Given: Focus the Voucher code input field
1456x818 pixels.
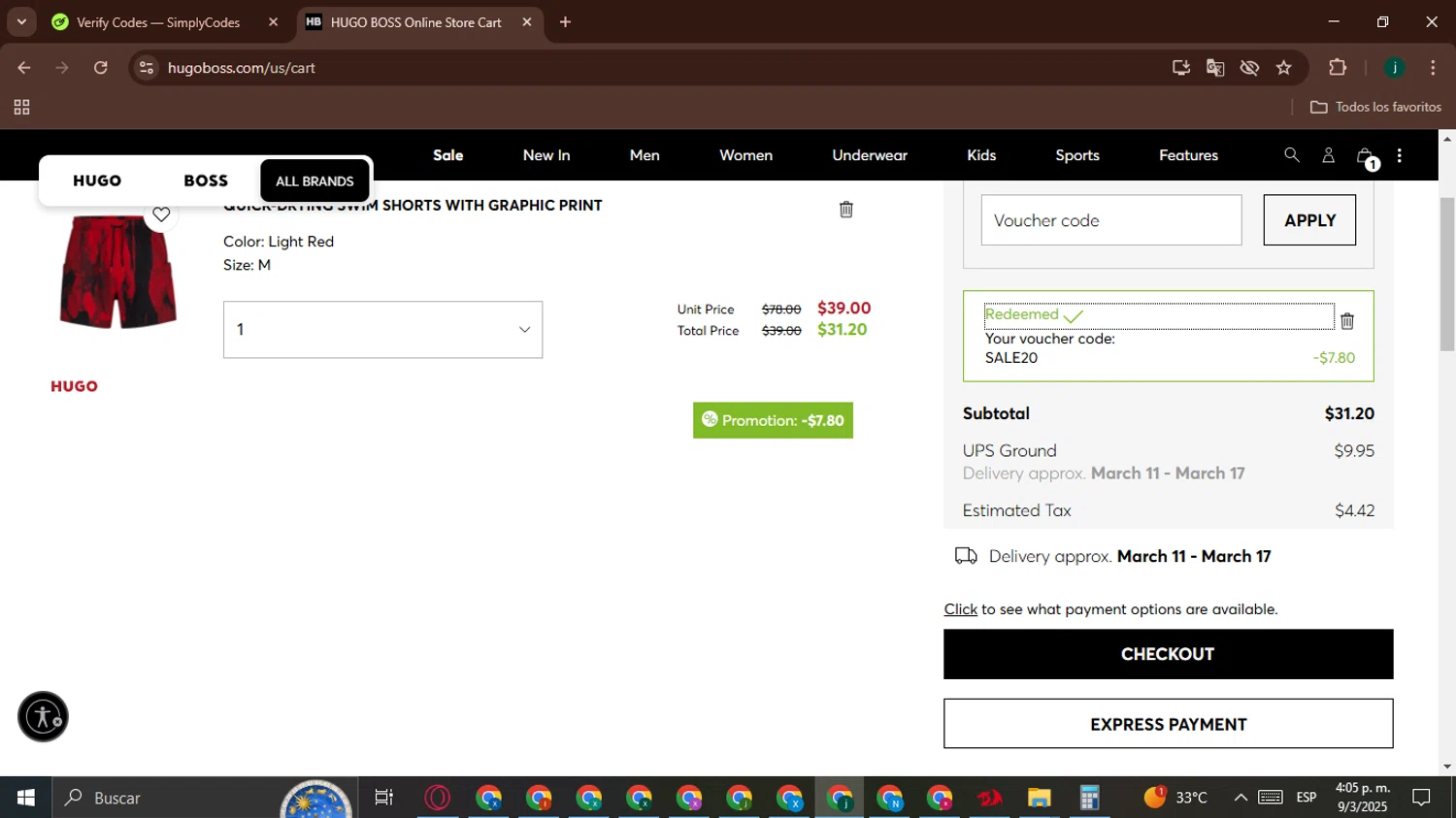Looking at the screenshot, I should point(1110,220).
